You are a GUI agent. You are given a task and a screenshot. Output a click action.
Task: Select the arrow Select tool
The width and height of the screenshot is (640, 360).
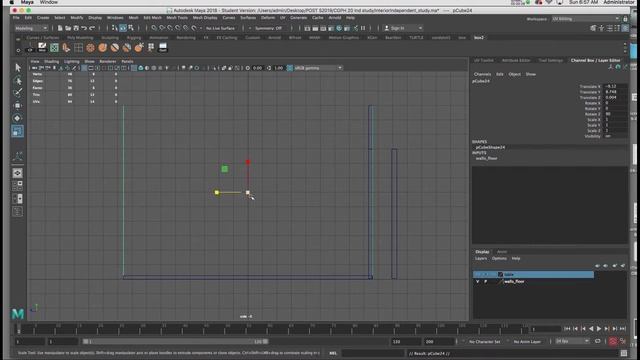coord(18,67)
